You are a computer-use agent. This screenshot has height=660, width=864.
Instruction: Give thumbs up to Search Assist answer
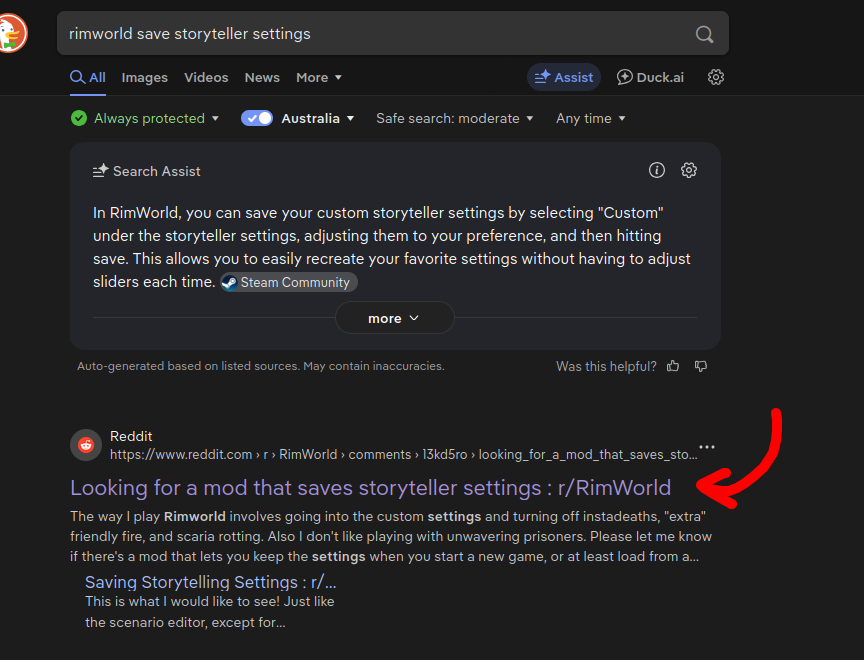tap(673, 366)
